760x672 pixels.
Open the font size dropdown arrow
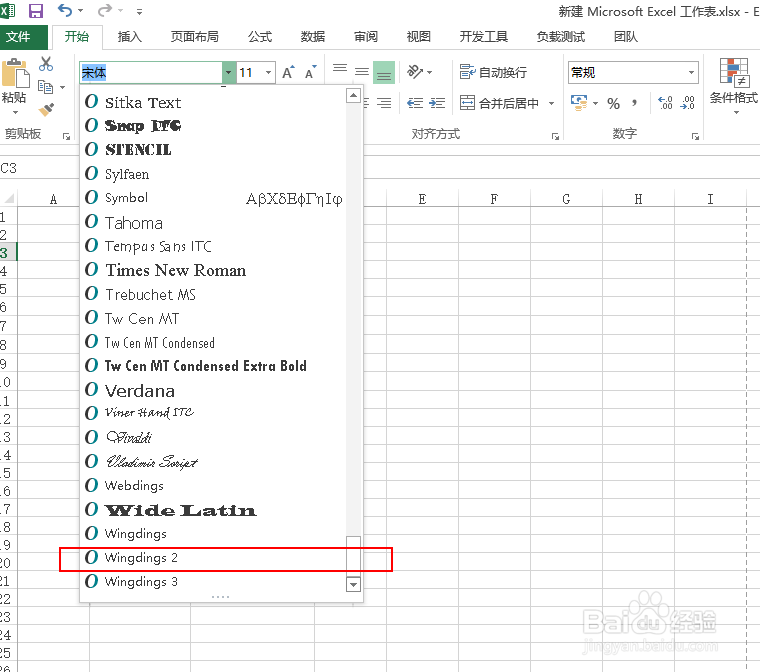pos(268,73)
